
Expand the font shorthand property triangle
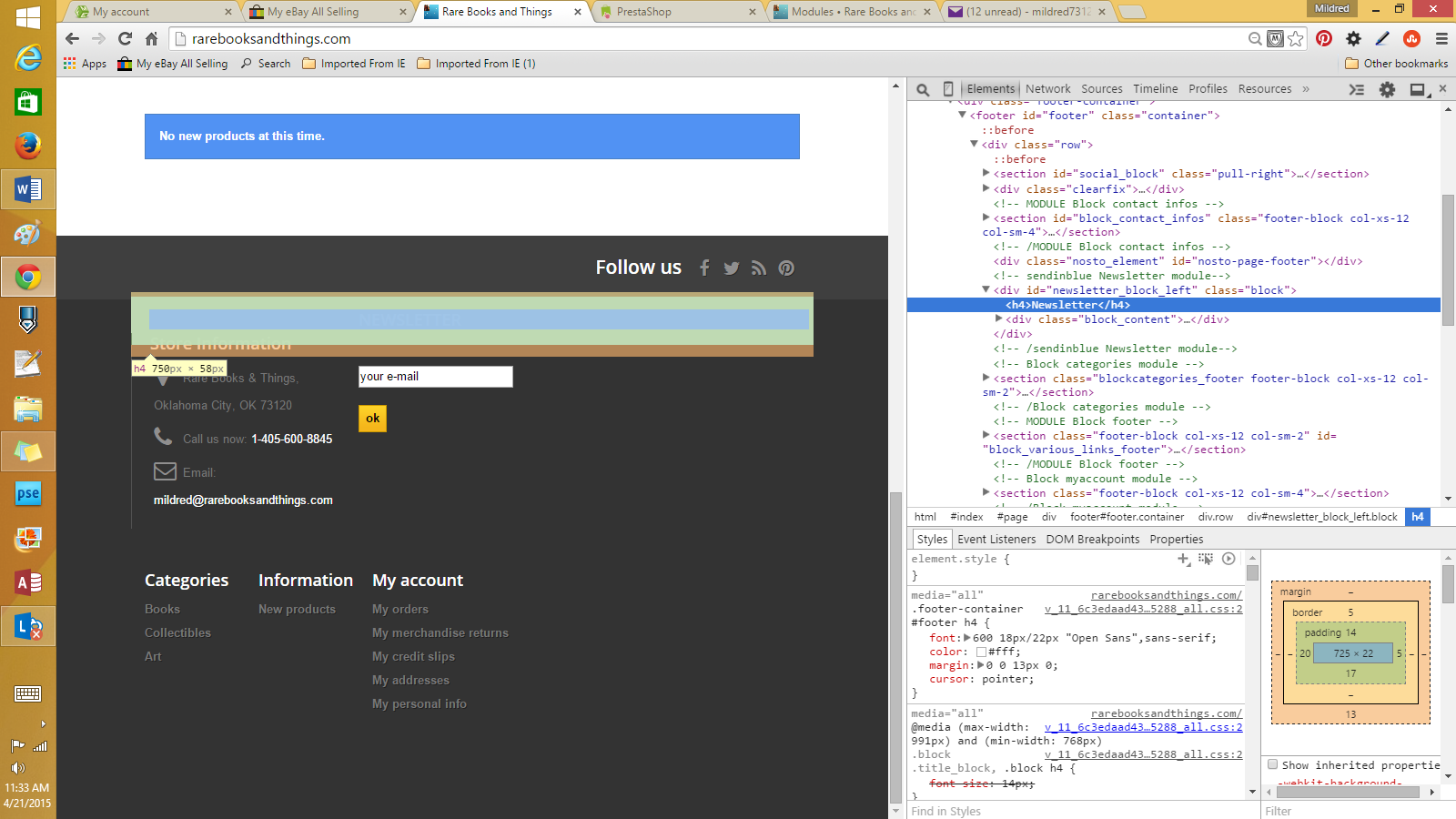pos(966,637)
